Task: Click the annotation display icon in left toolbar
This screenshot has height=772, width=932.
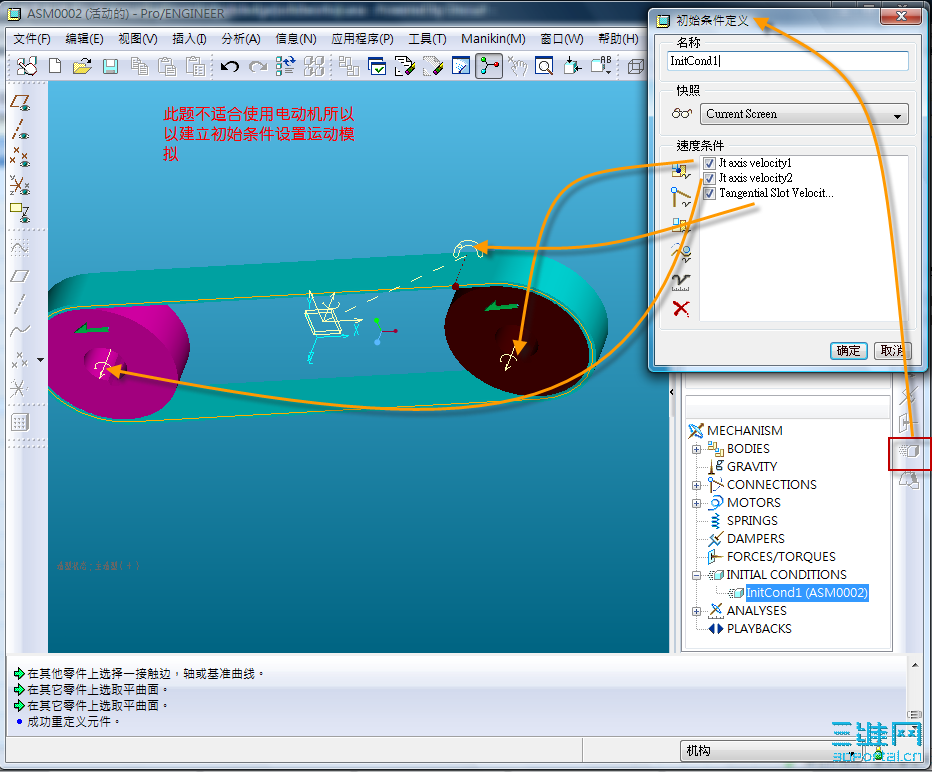Action: [x=20, y=212]
